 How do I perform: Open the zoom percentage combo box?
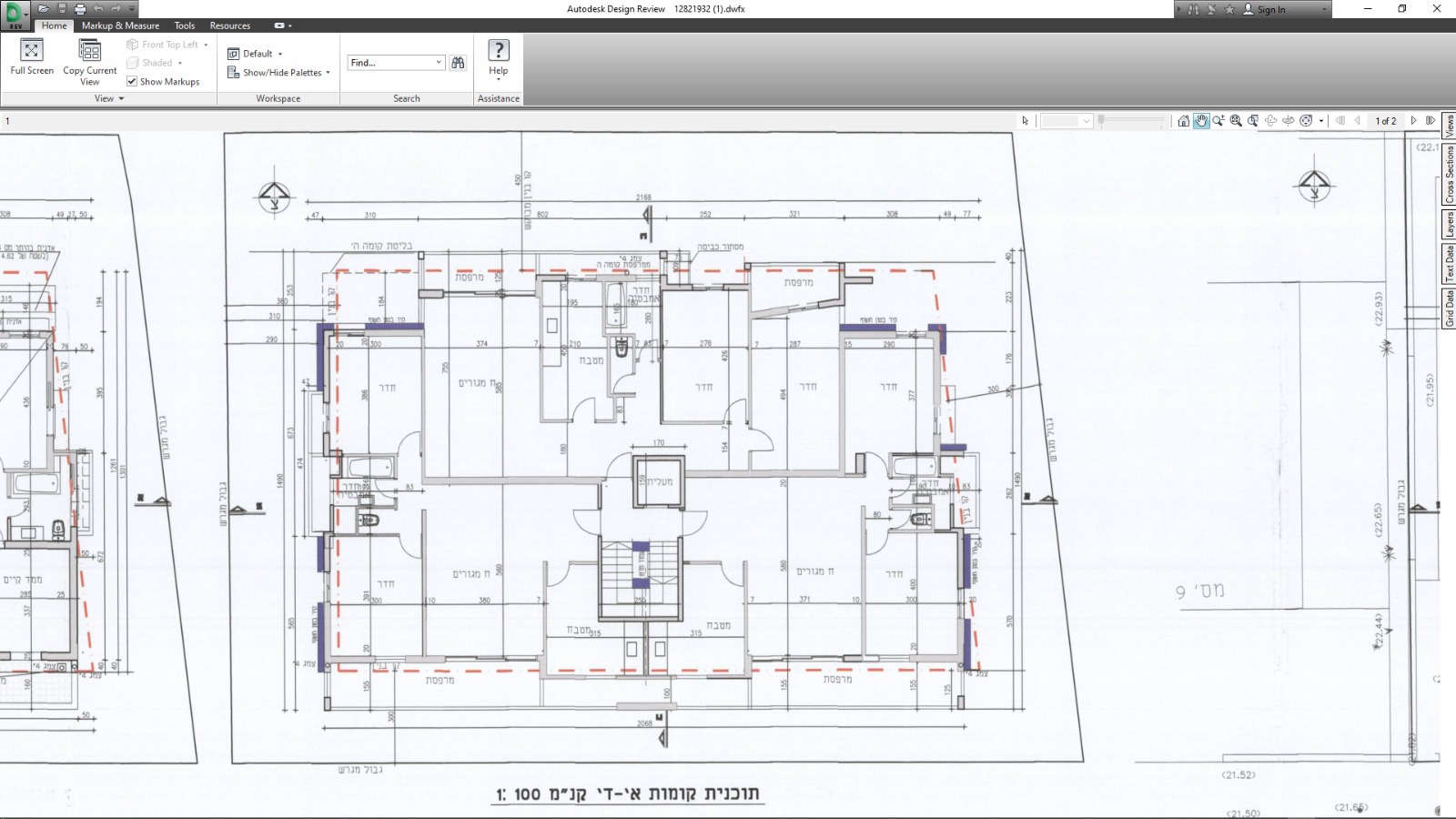click(1066, 120)
